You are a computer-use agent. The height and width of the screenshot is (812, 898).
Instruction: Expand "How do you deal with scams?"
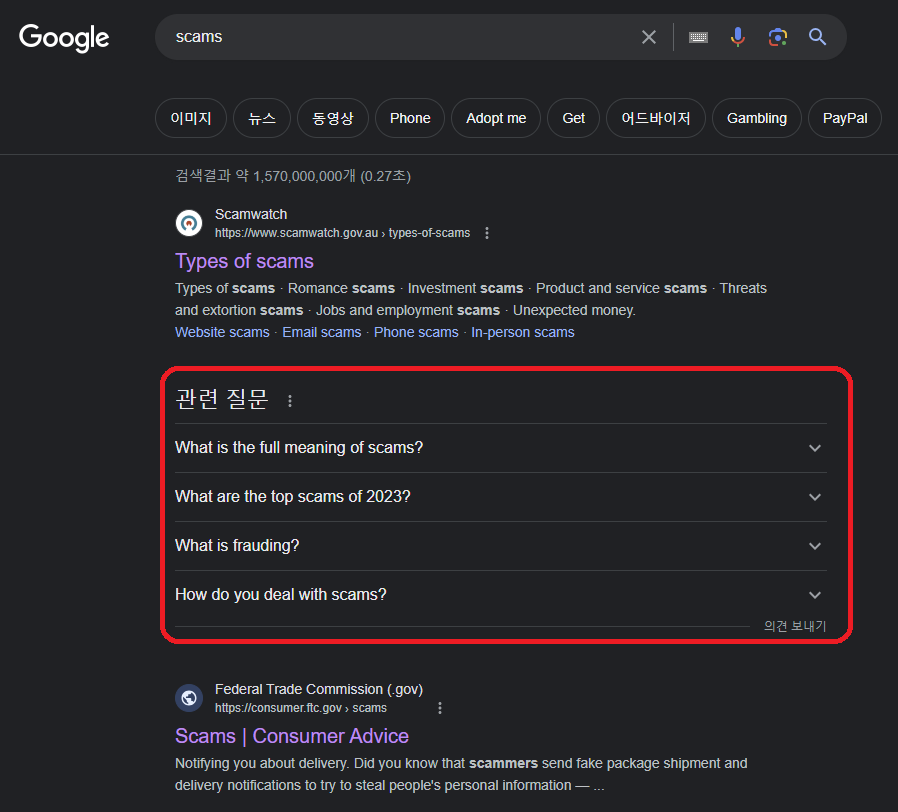[x=501, y=594]
